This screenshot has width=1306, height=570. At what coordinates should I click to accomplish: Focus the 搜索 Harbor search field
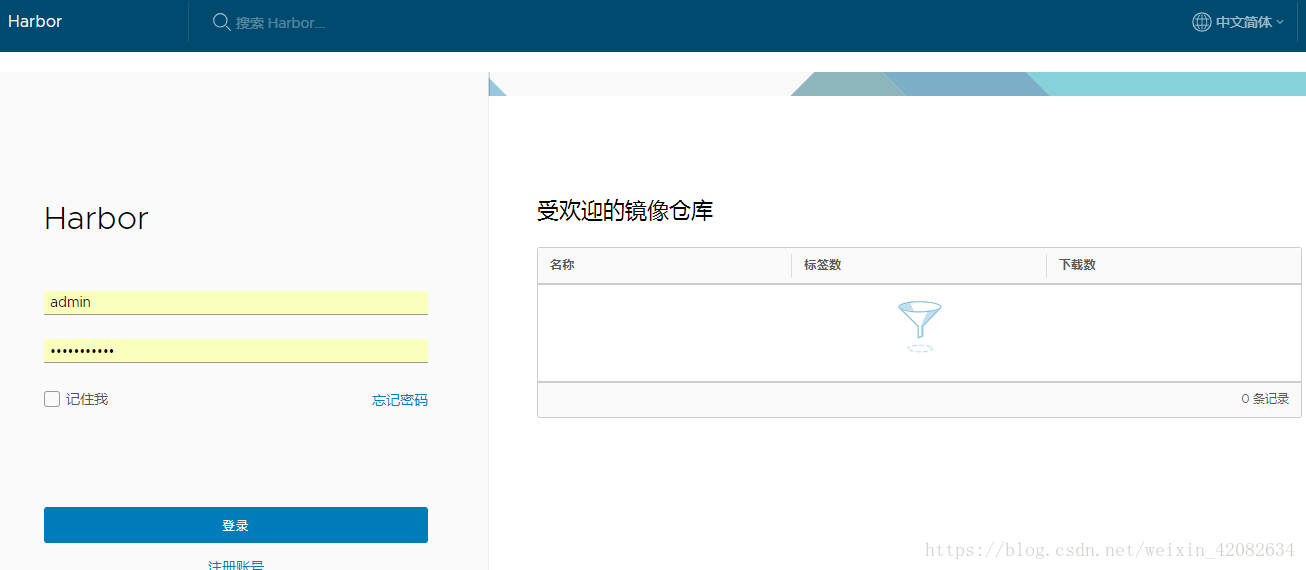pos(280,23)
